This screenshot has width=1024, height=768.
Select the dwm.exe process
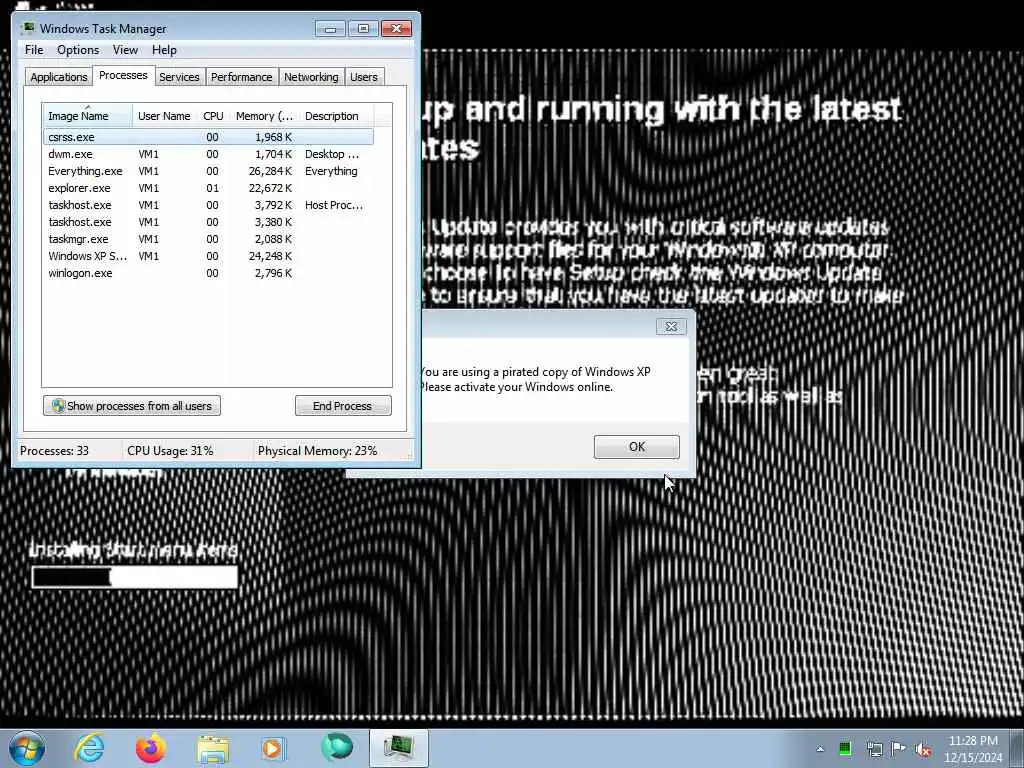pos(208,154)
